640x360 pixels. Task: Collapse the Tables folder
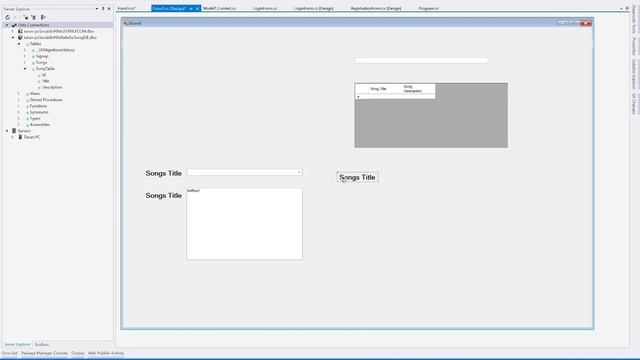click(x=19, y=44)
